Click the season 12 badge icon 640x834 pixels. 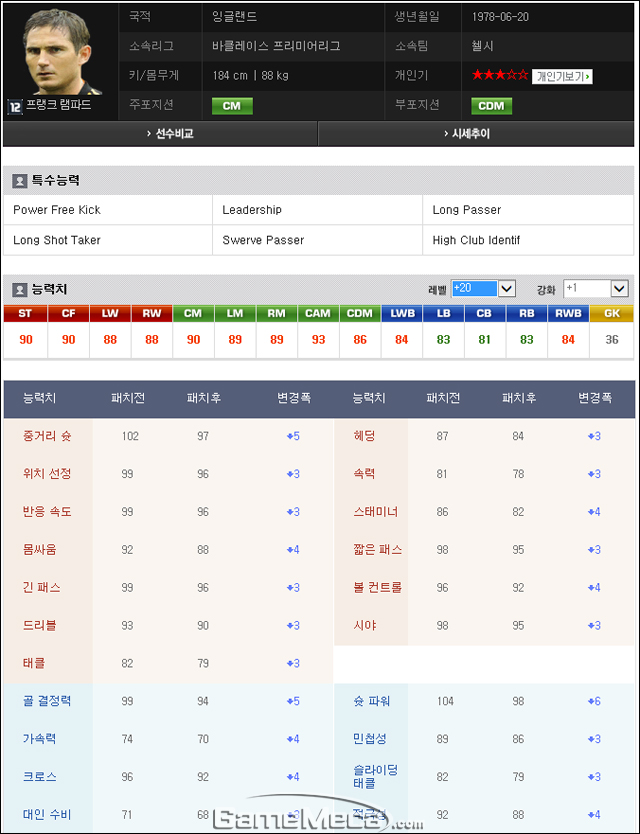(14, 106)
